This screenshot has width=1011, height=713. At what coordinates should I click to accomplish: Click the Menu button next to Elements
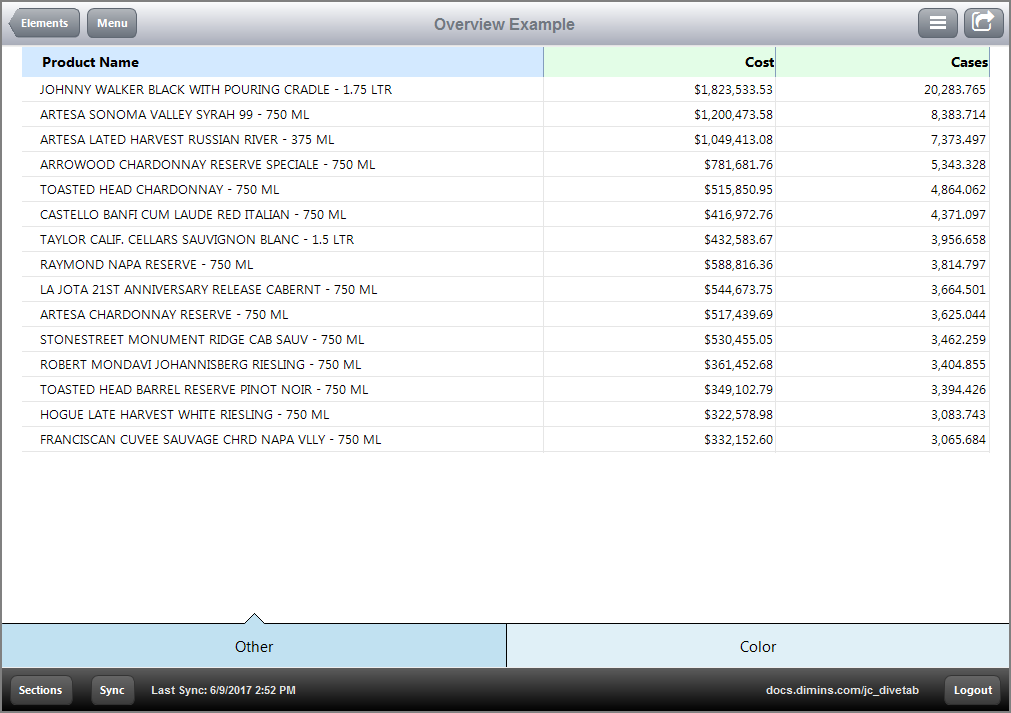[x=111, y=22]
